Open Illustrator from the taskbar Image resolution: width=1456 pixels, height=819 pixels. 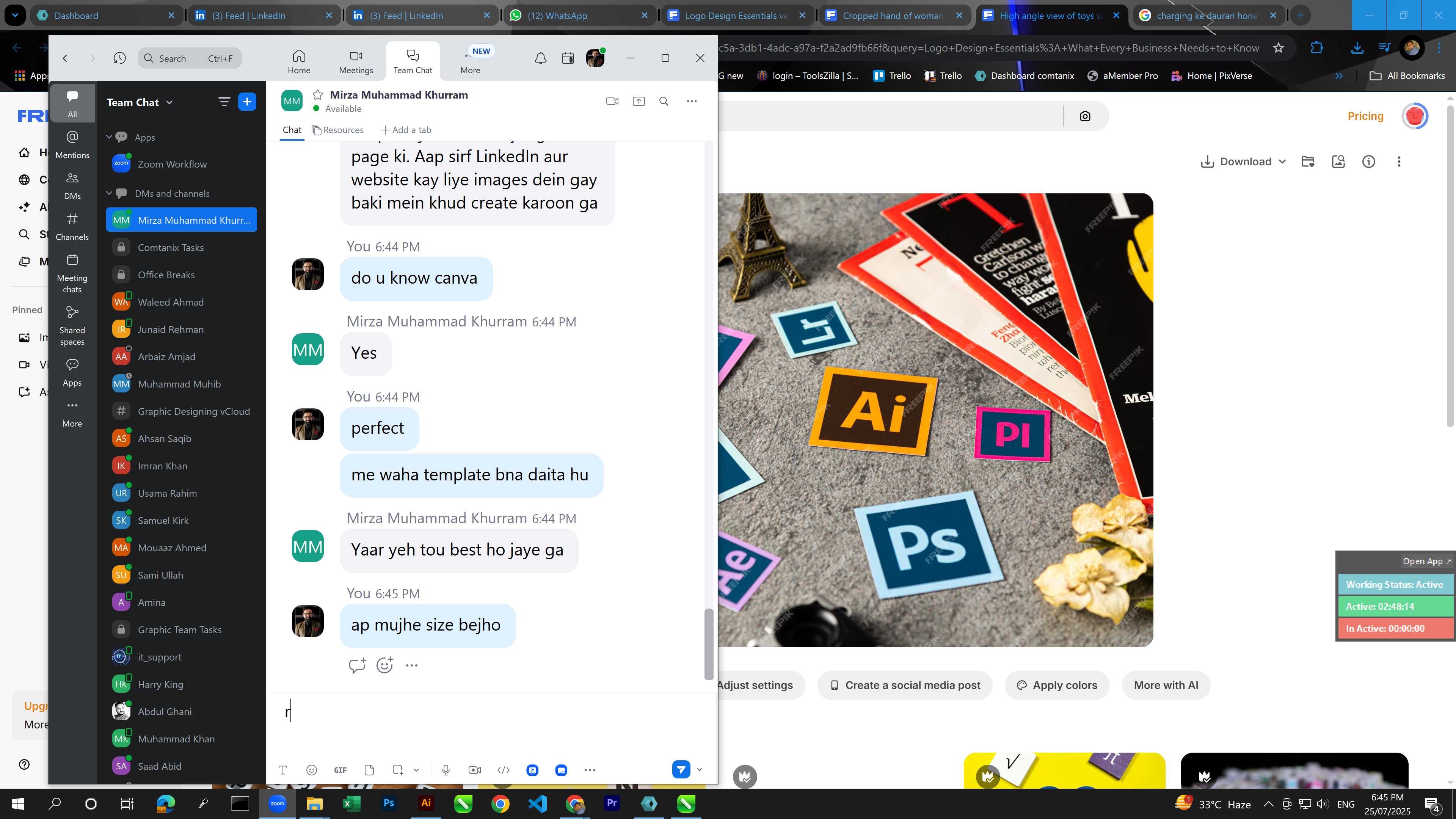point(425,803)
